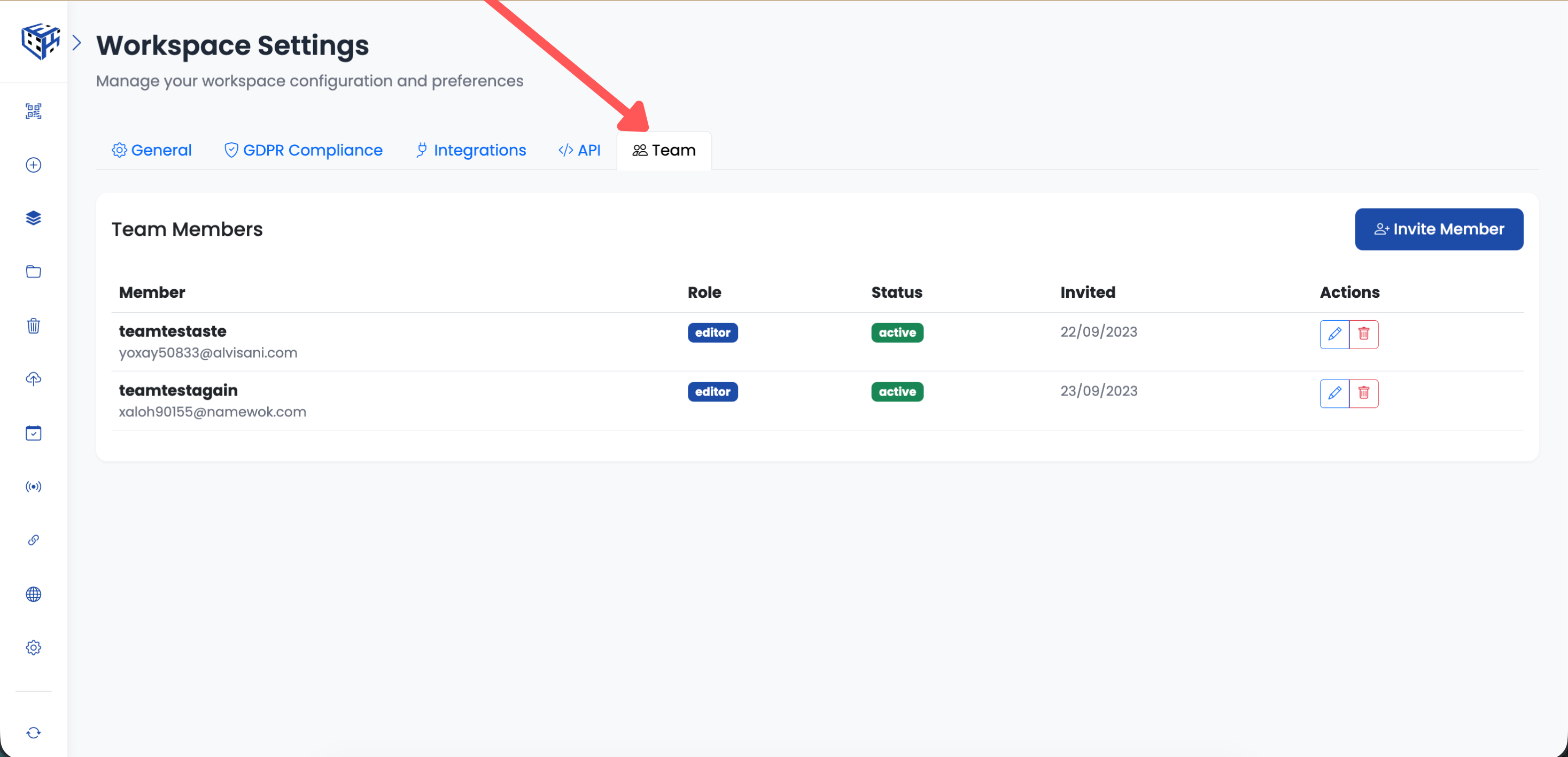
Task: Open the calendar check sidebar icon
Action: pyautogui.click(x=34, y=433)
